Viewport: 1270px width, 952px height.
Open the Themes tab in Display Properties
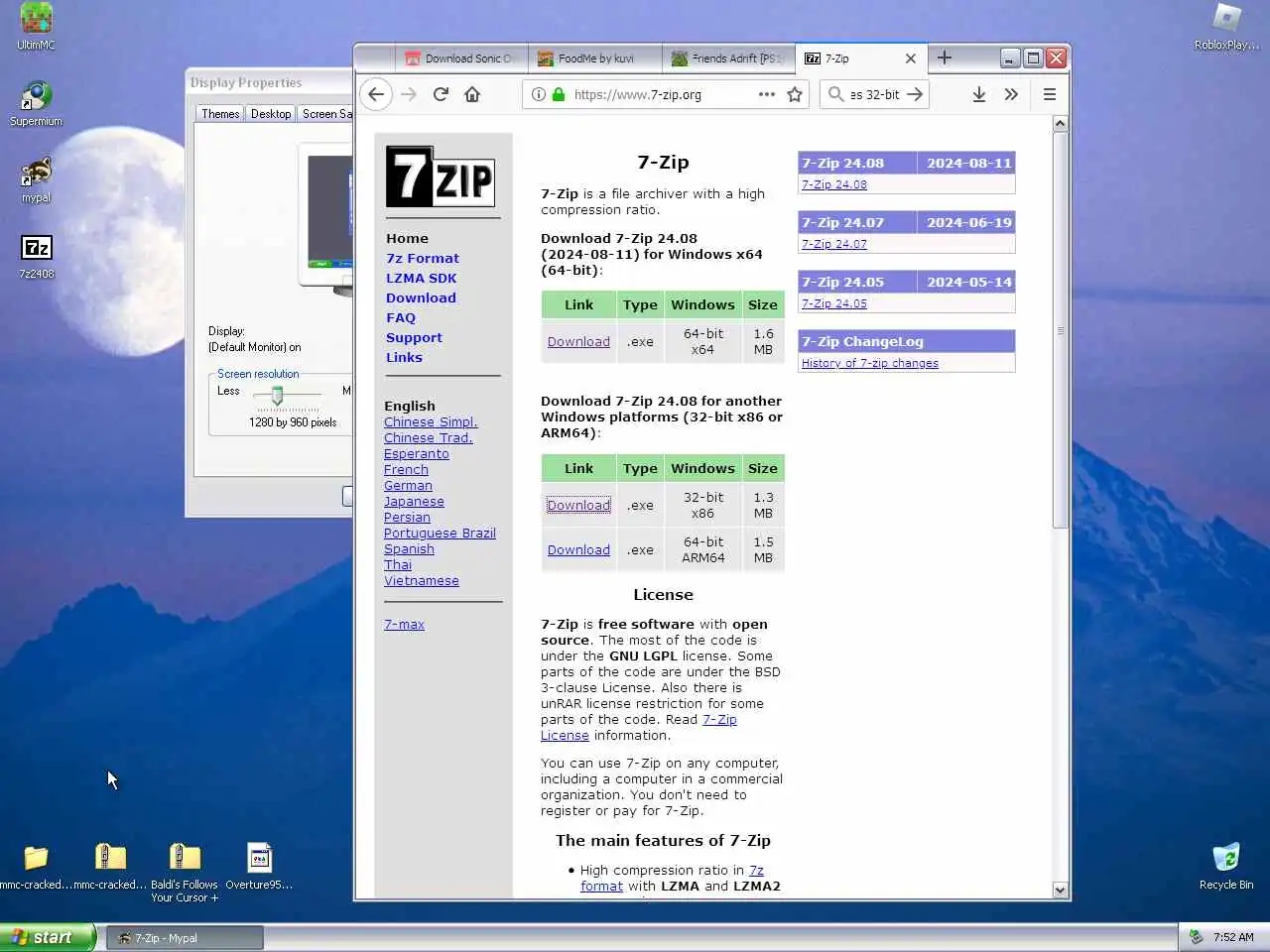click(220, 114)
